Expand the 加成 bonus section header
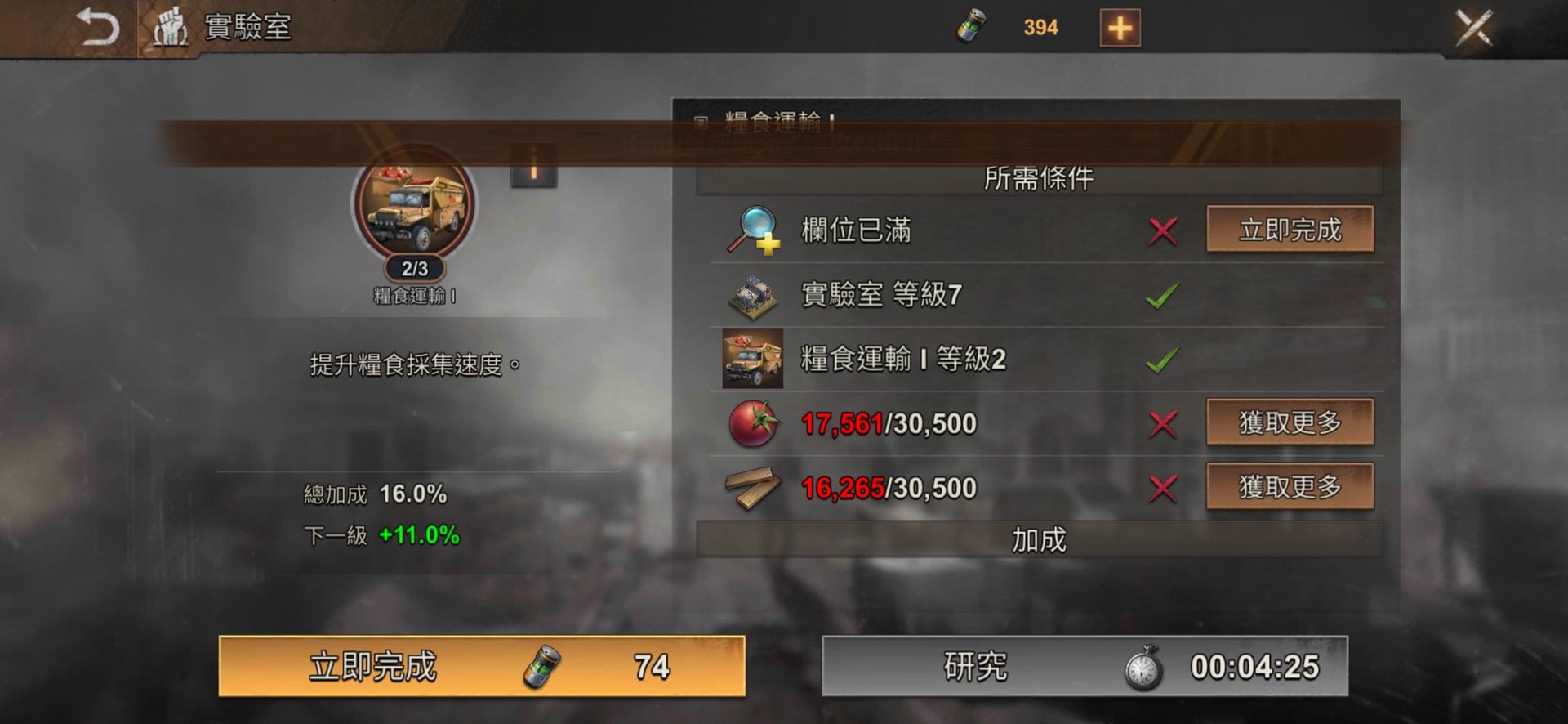 [x=1039, y=539]
